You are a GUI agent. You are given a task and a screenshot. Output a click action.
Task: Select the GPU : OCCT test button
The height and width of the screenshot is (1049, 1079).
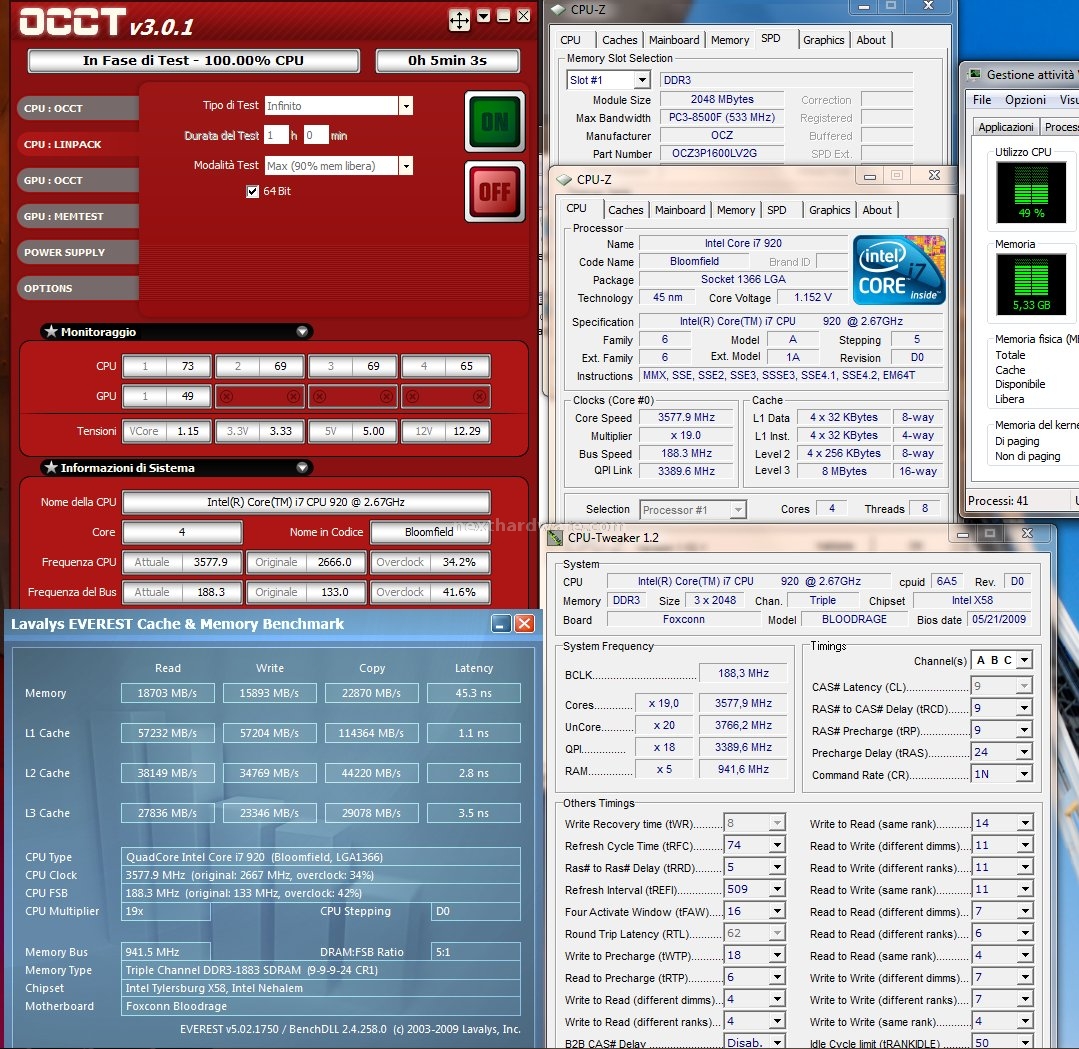[77, 180]
